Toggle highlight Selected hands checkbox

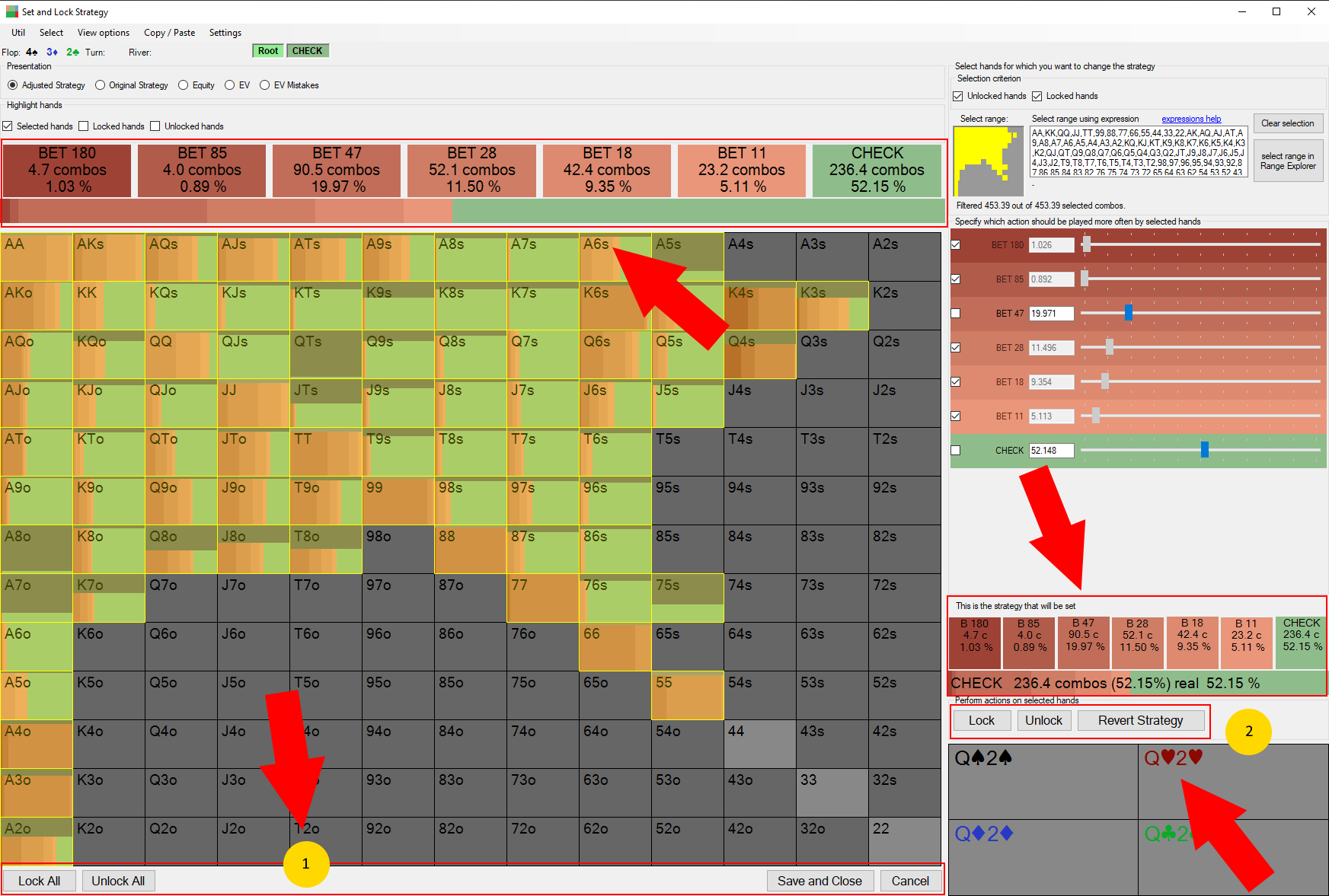(x=8, y=126)
